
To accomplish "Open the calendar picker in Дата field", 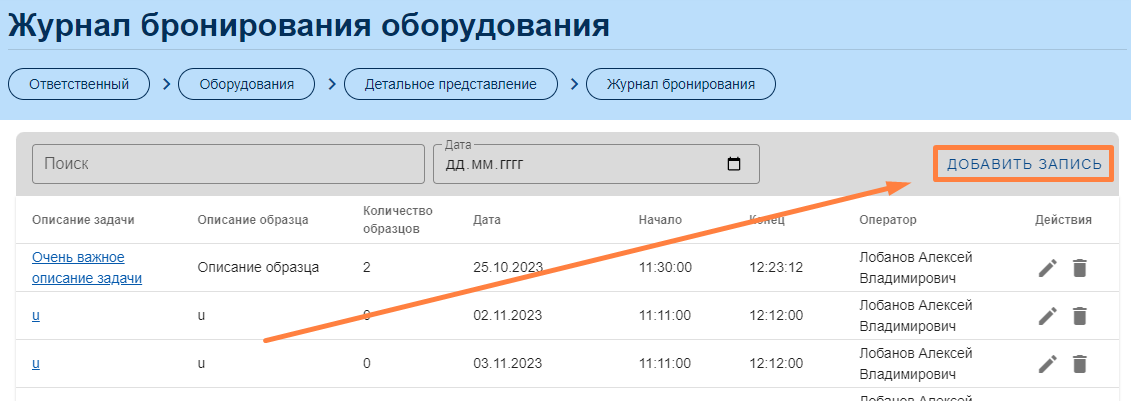I will 734,164.
